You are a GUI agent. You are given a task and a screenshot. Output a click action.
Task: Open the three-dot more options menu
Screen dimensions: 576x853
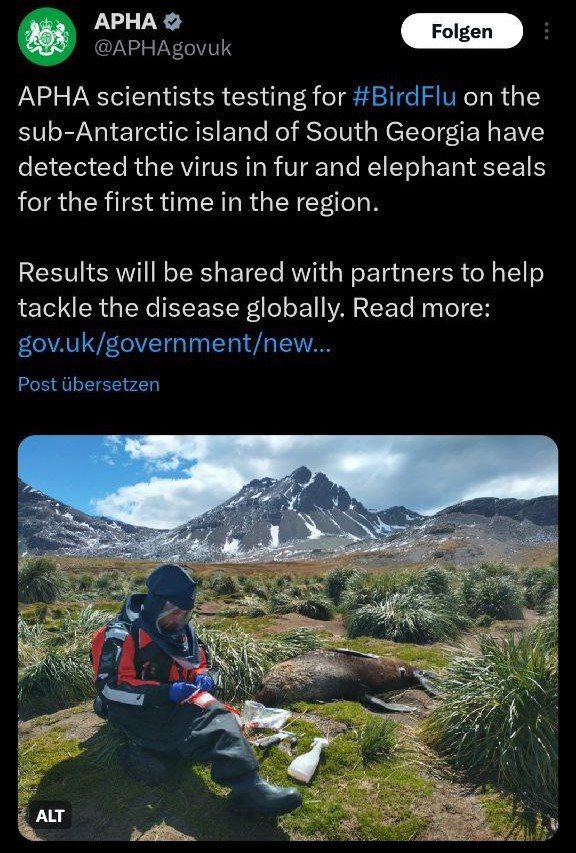coord(546,32)
